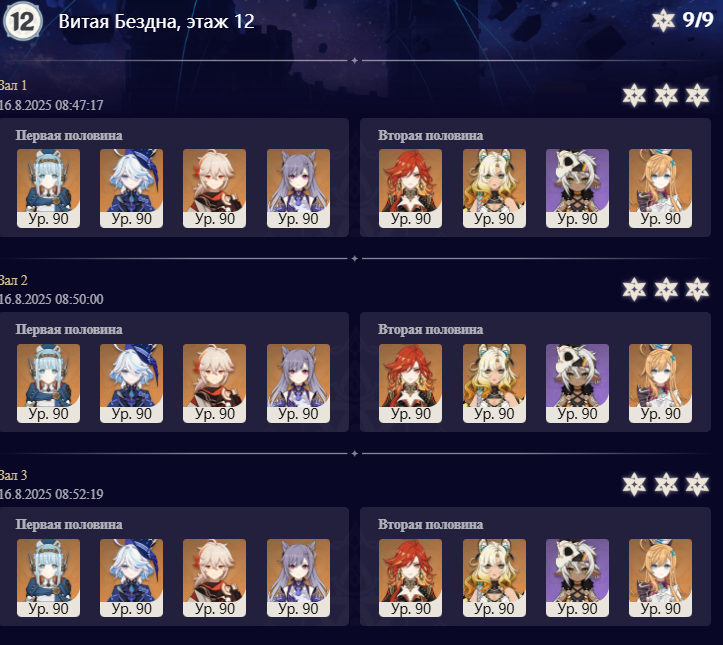Click the Зал 2 label

[13, 280]
